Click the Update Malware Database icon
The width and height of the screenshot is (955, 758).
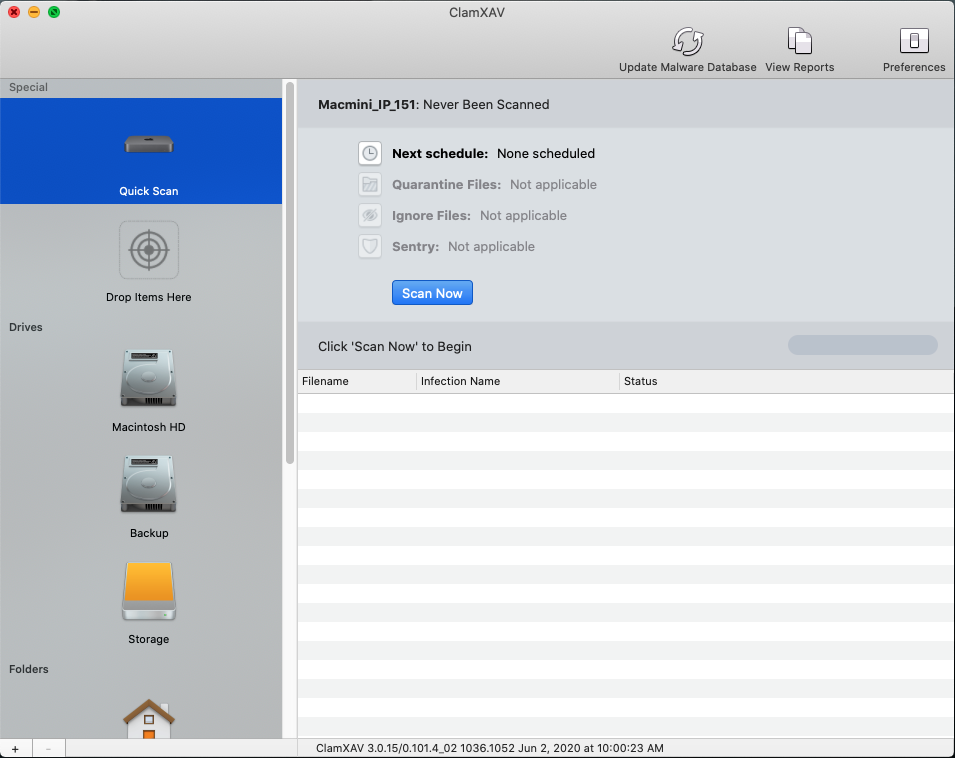688,41
